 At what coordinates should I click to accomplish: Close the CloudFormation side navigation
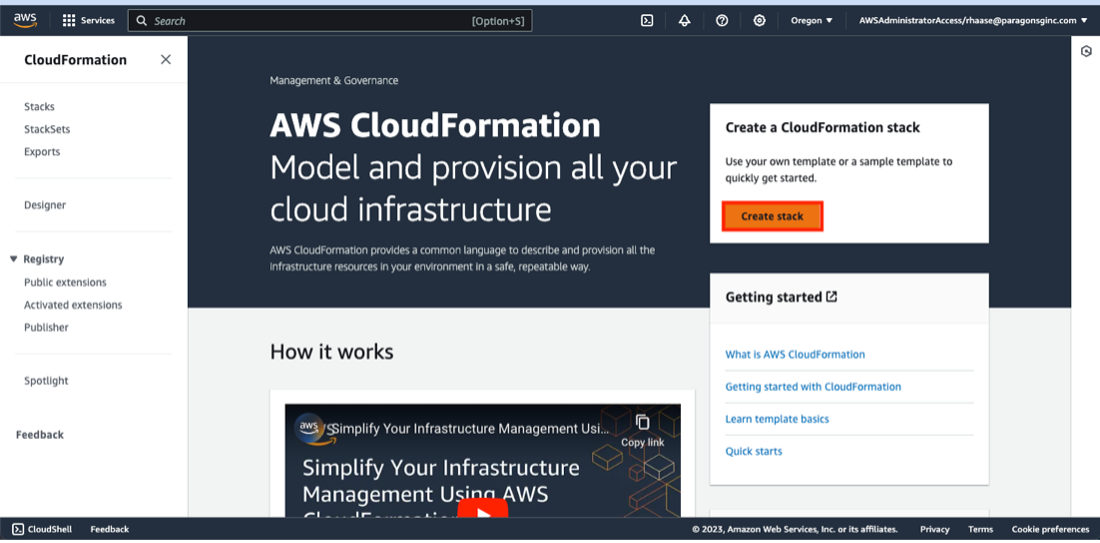pyautogui.click(x=166, y=60)
